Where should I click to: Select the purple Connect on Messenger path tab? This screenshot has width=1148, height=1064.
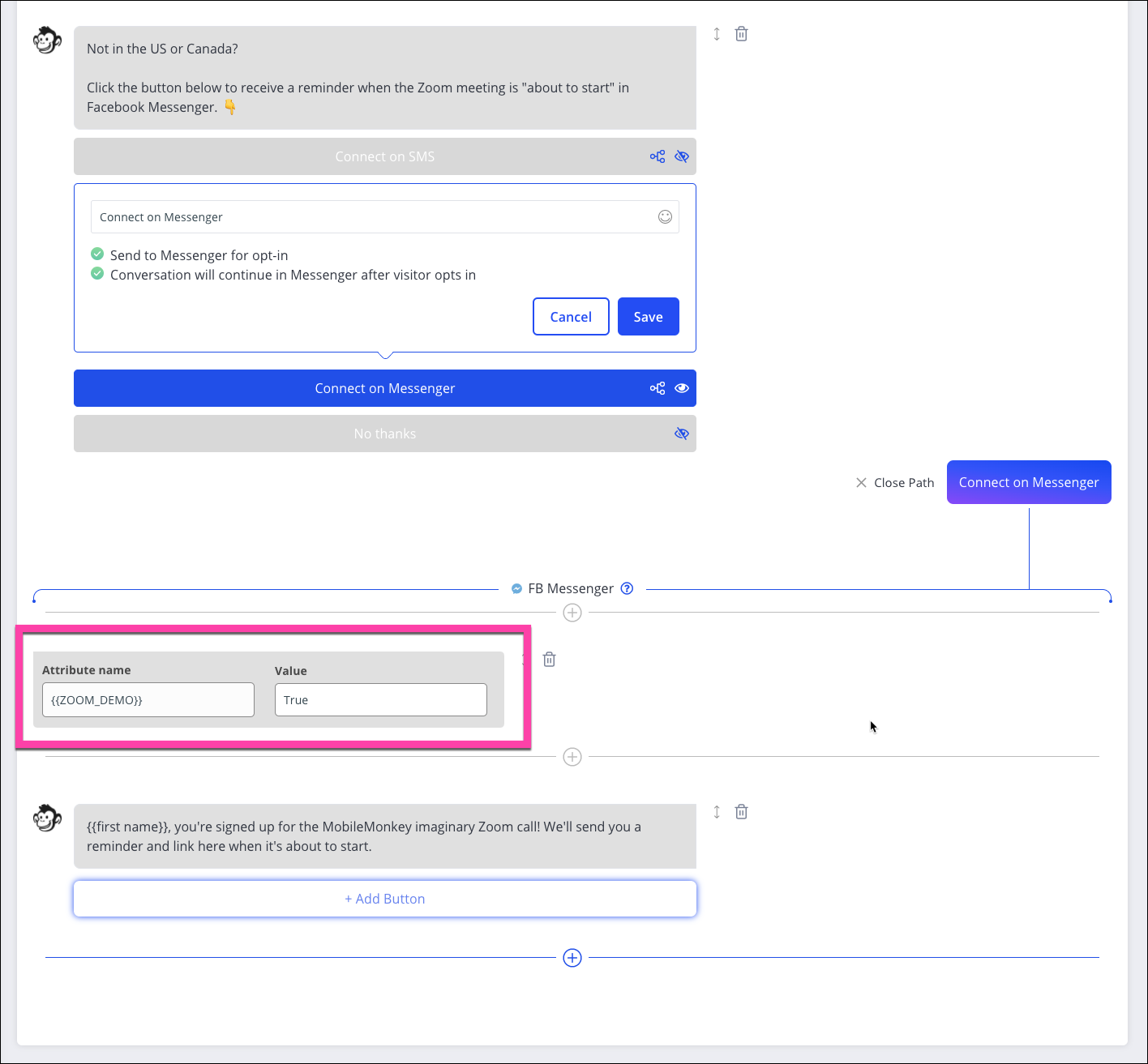pyautogui.click(x=1029, y=482)
